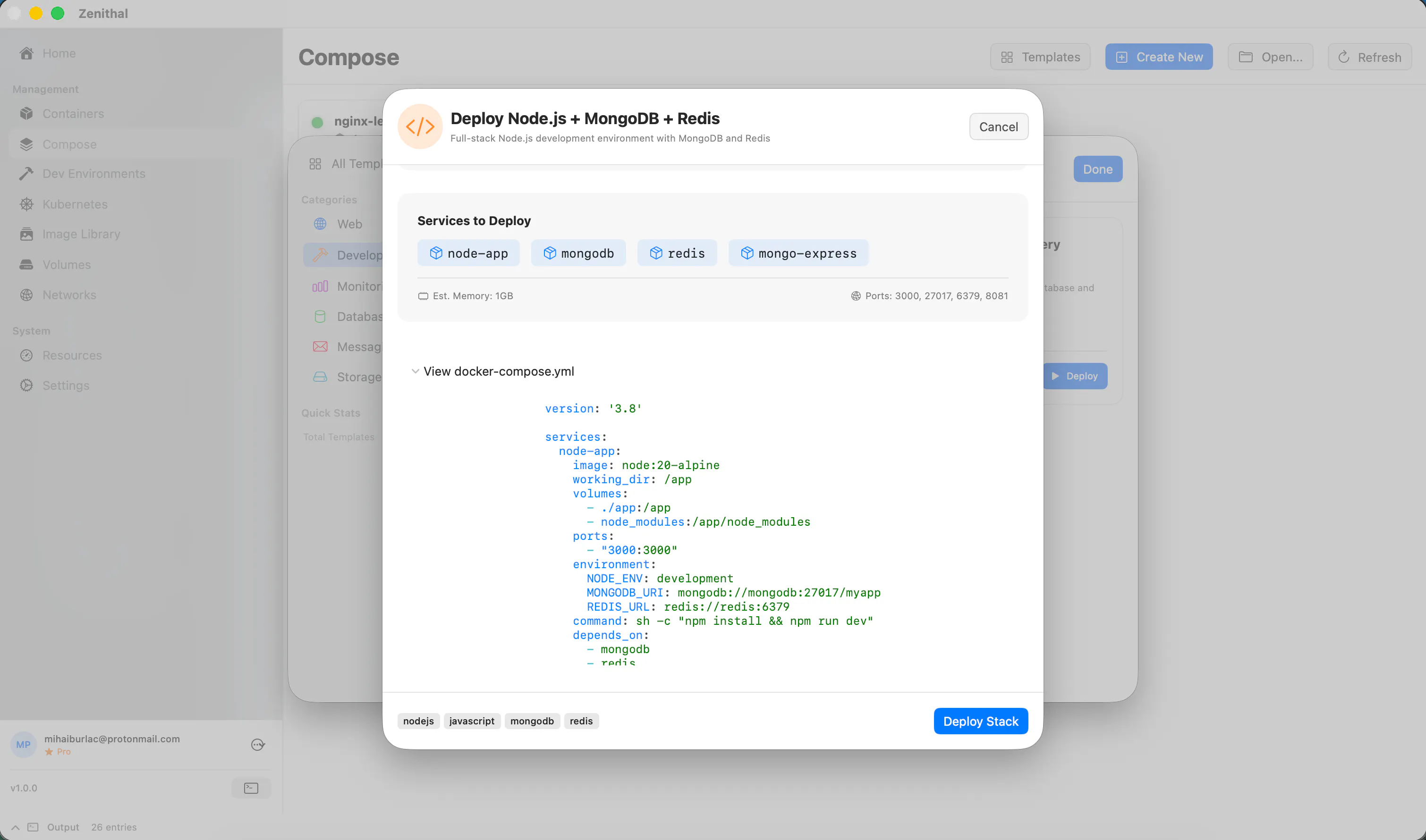This screenshot has width=1426, height=840.
Task: Click the command: sh -c line
Action: click(722, 621)
